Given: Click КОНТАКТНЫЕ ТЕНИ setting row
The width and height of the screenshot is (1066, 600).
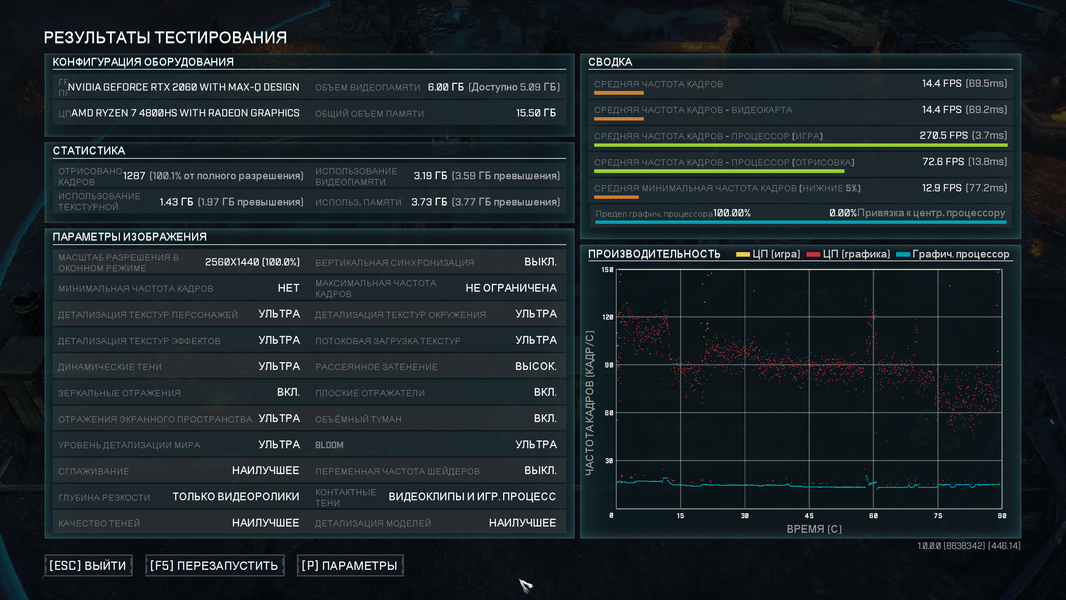Looking at the screenshot, I should pos(437,497).
